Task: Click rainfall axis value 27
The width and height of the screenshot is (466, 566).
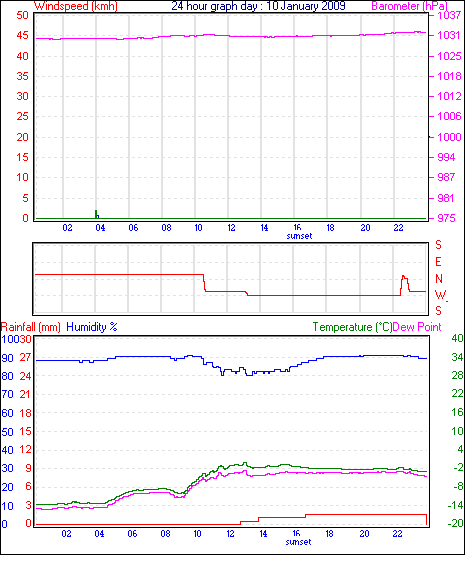Action: (25, 358)
